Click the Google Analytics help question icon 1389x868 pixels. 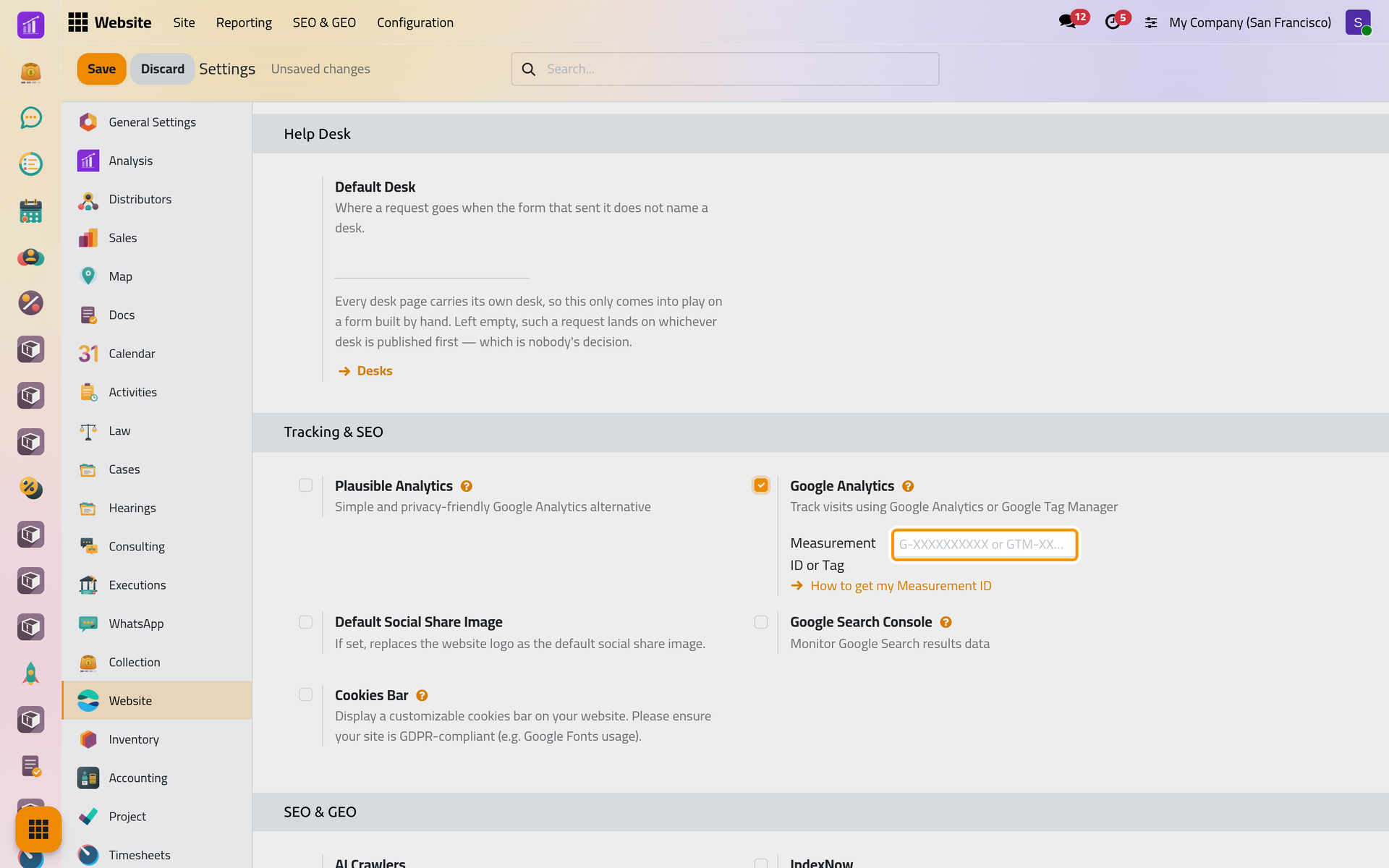tap(908, 486)
